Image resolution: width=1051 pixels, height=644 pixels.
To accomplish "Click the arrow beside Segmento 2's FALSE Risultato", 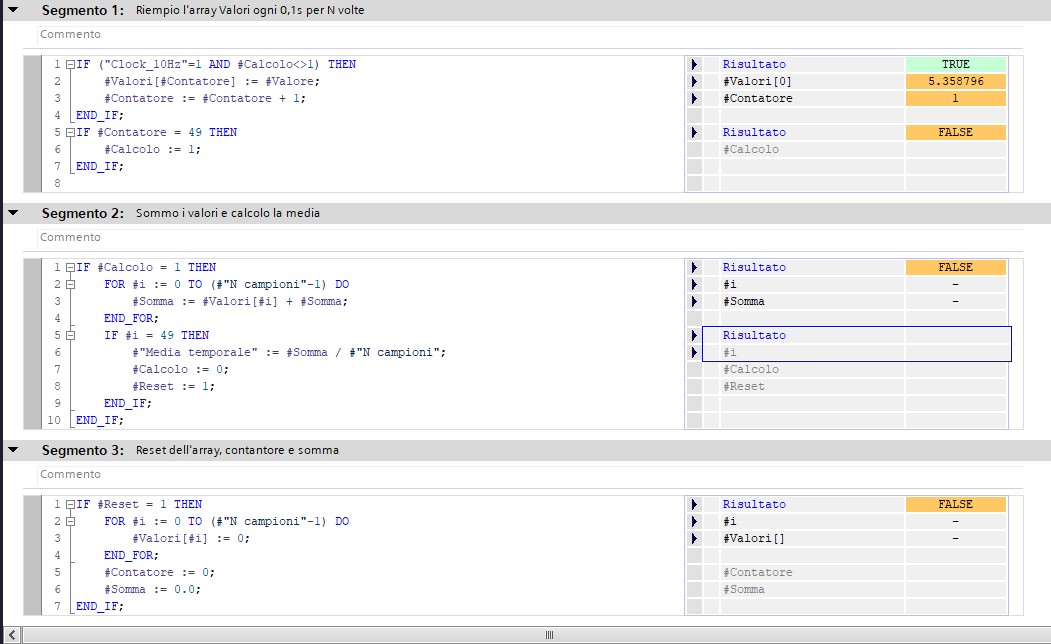I will [x=694, y=267].
